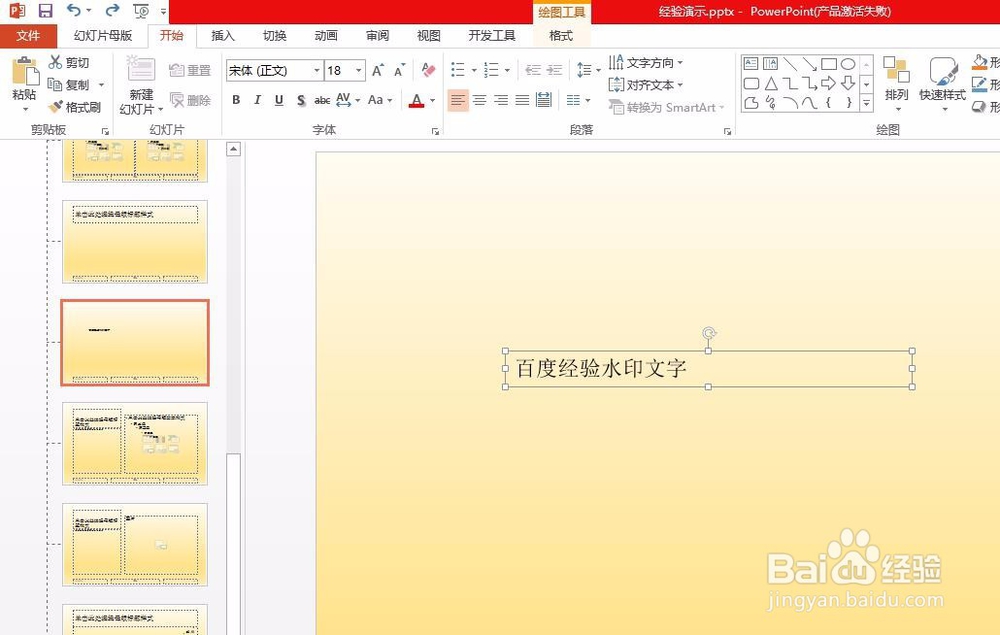This screenshot has height=635, width=1000.
Task: Select the Rounded Rectangle shape
Action: (x=751, y=83)
